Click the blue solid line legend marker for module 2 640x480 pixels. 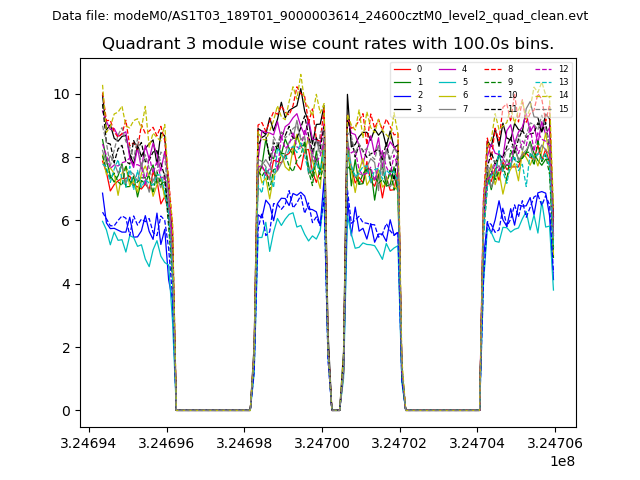pos(403,95)
